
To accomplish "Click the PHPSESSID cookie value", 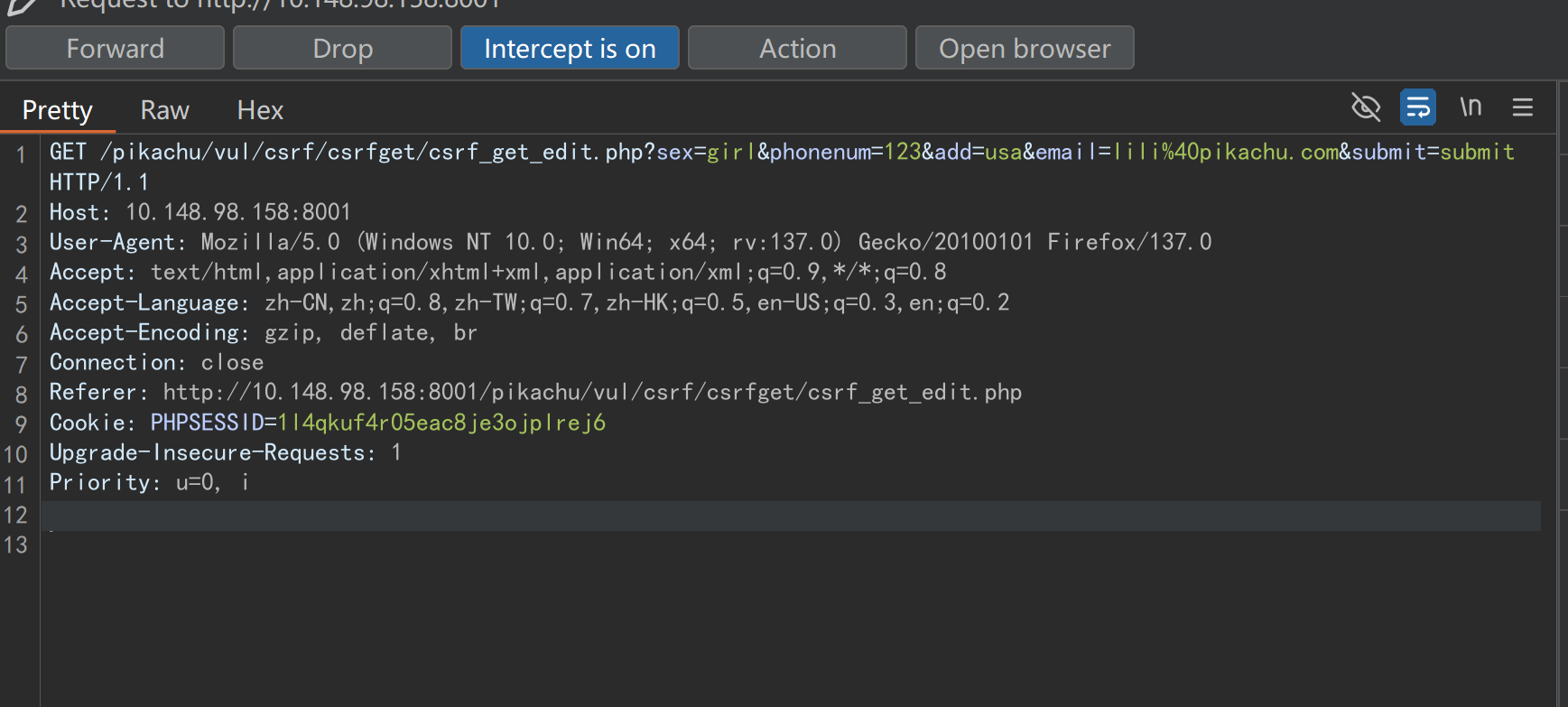I will coord(441,423).
